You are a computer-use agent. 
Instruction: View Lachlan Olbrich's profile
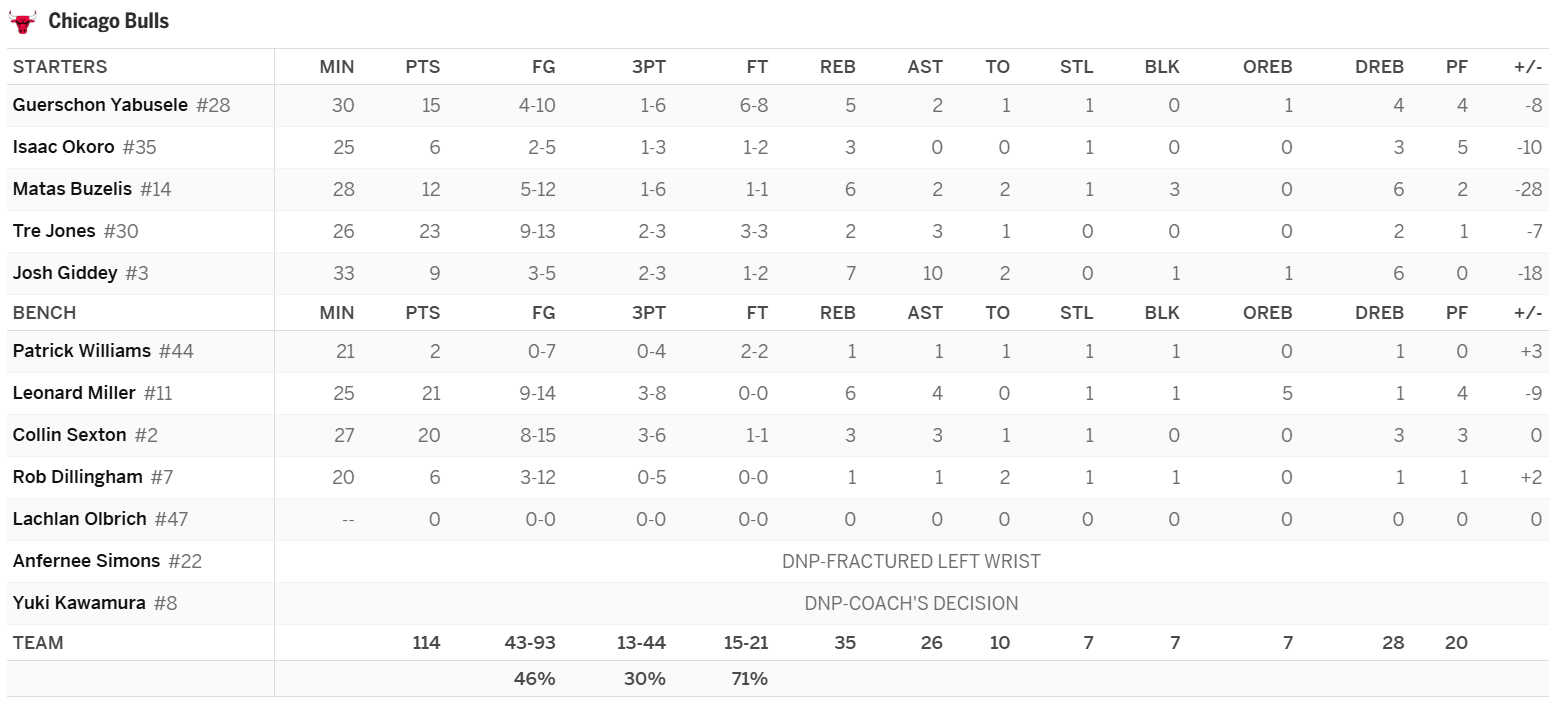[x=80, y=519]
